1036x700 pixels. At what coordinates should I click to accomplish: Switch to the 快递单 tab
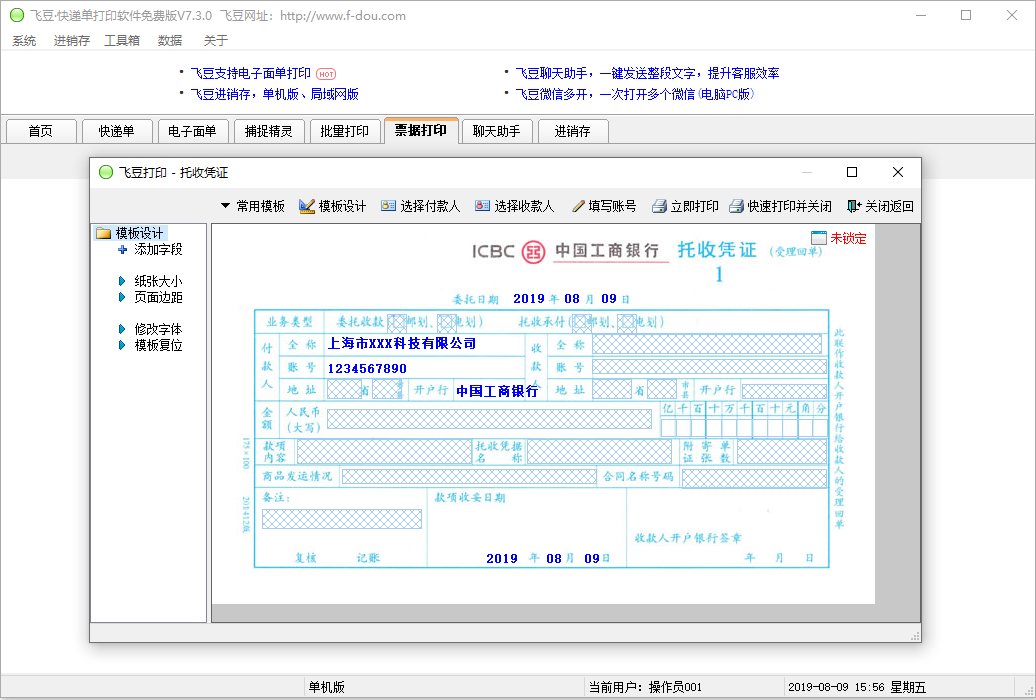click(117, 131)
